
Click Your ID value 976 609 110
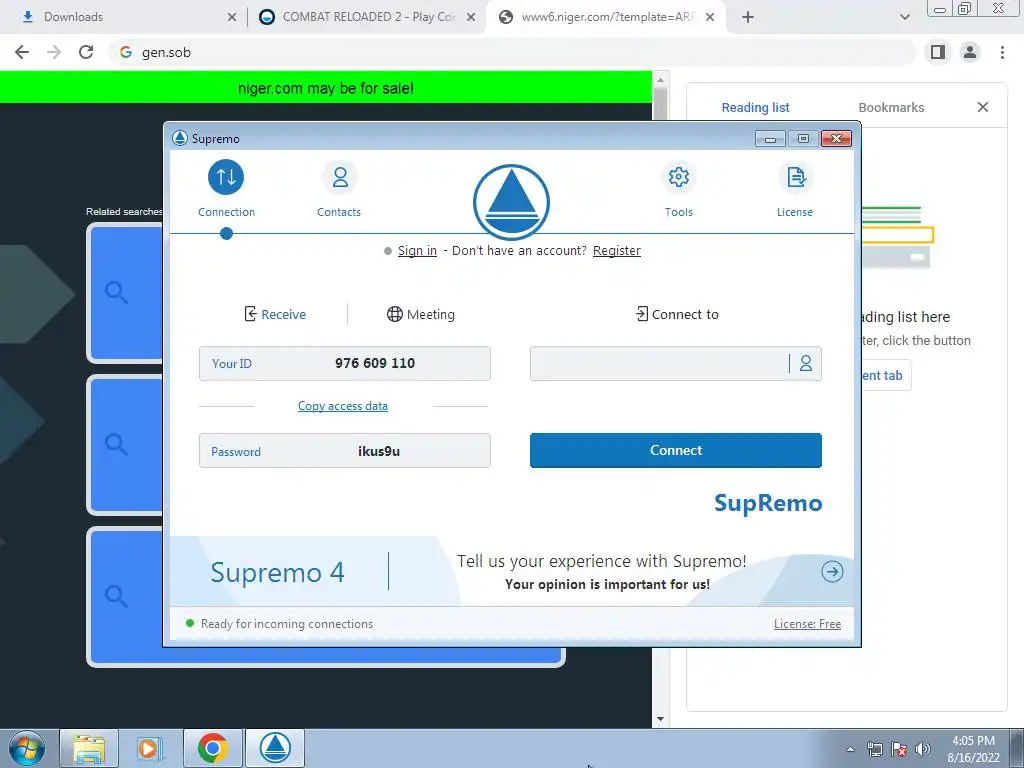coord(375,363)
